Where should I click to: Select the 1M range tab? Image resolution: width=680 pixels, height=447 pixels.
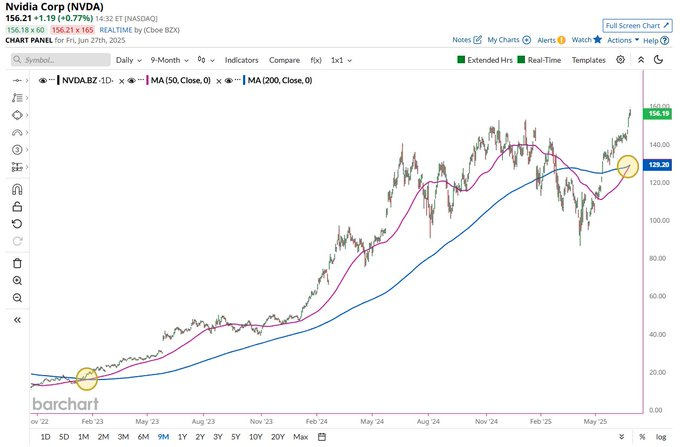coord(83,437)
